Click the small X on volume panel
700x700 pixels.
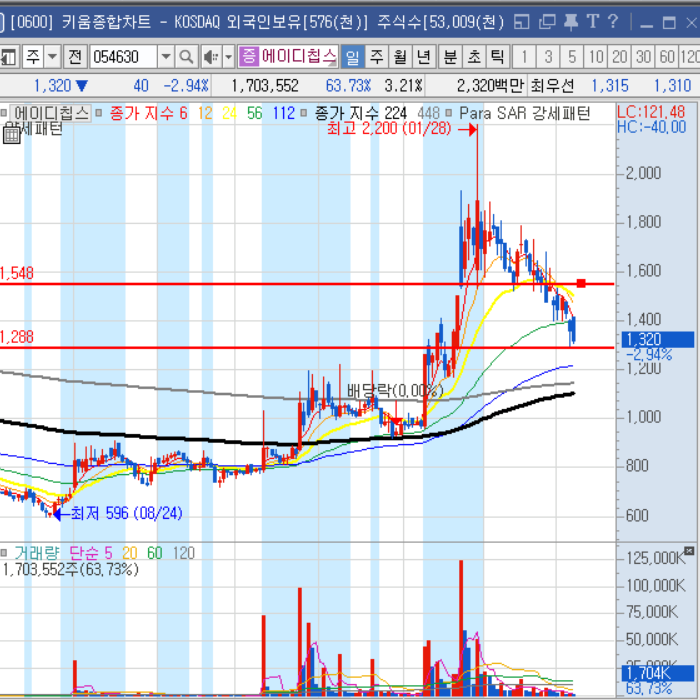point(689,550)
